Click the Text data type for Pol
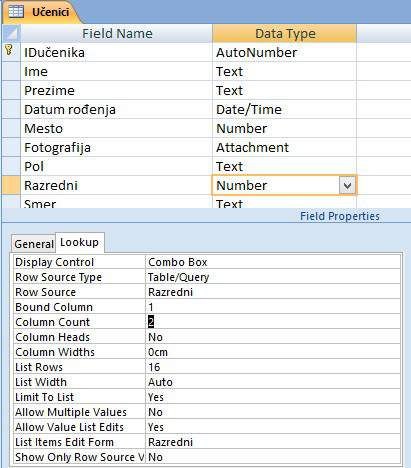The width and height of the screenshot is (411, 468). point(284,166)
